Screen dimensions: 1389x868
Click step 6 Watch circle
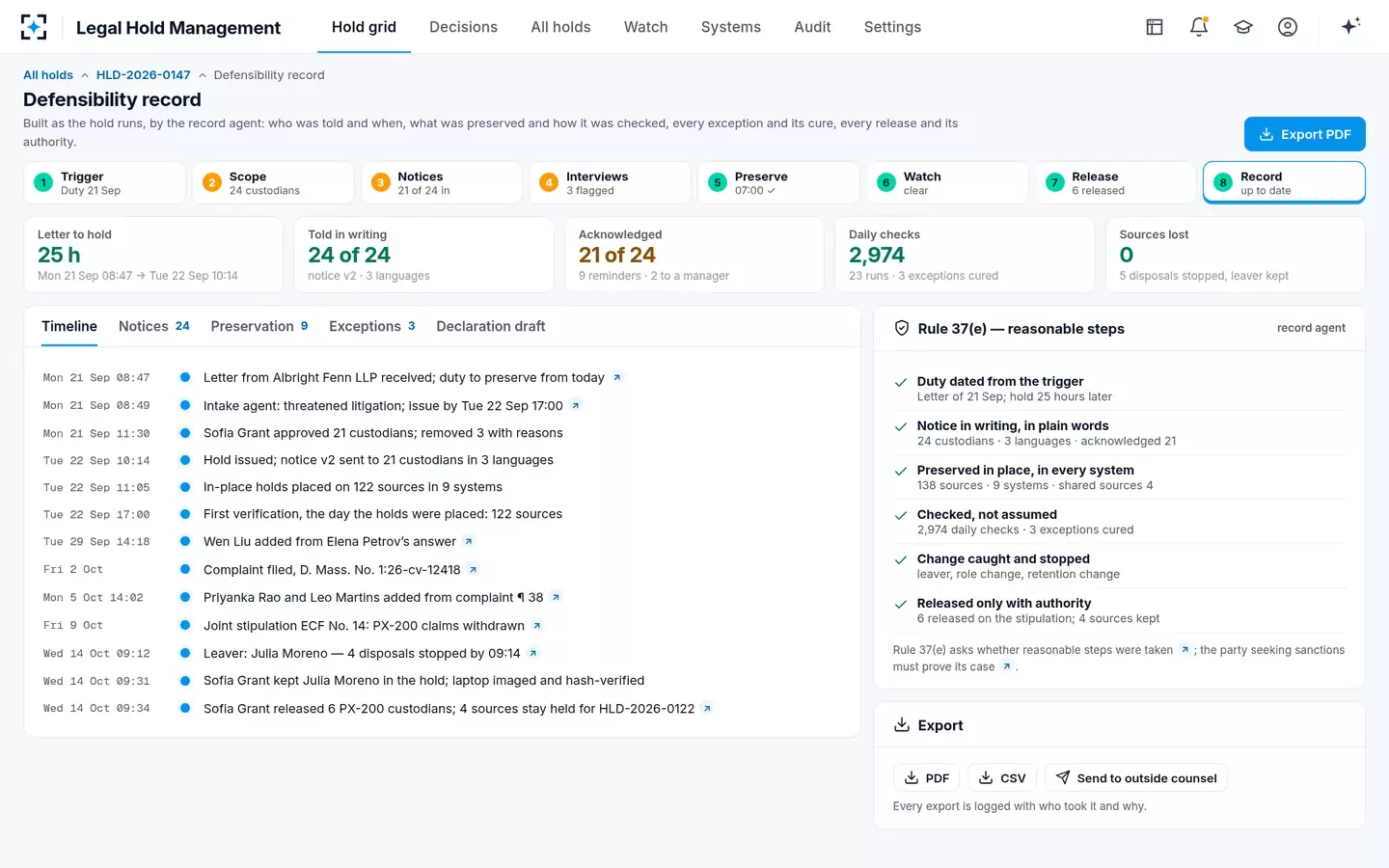(x=886, y=182)
